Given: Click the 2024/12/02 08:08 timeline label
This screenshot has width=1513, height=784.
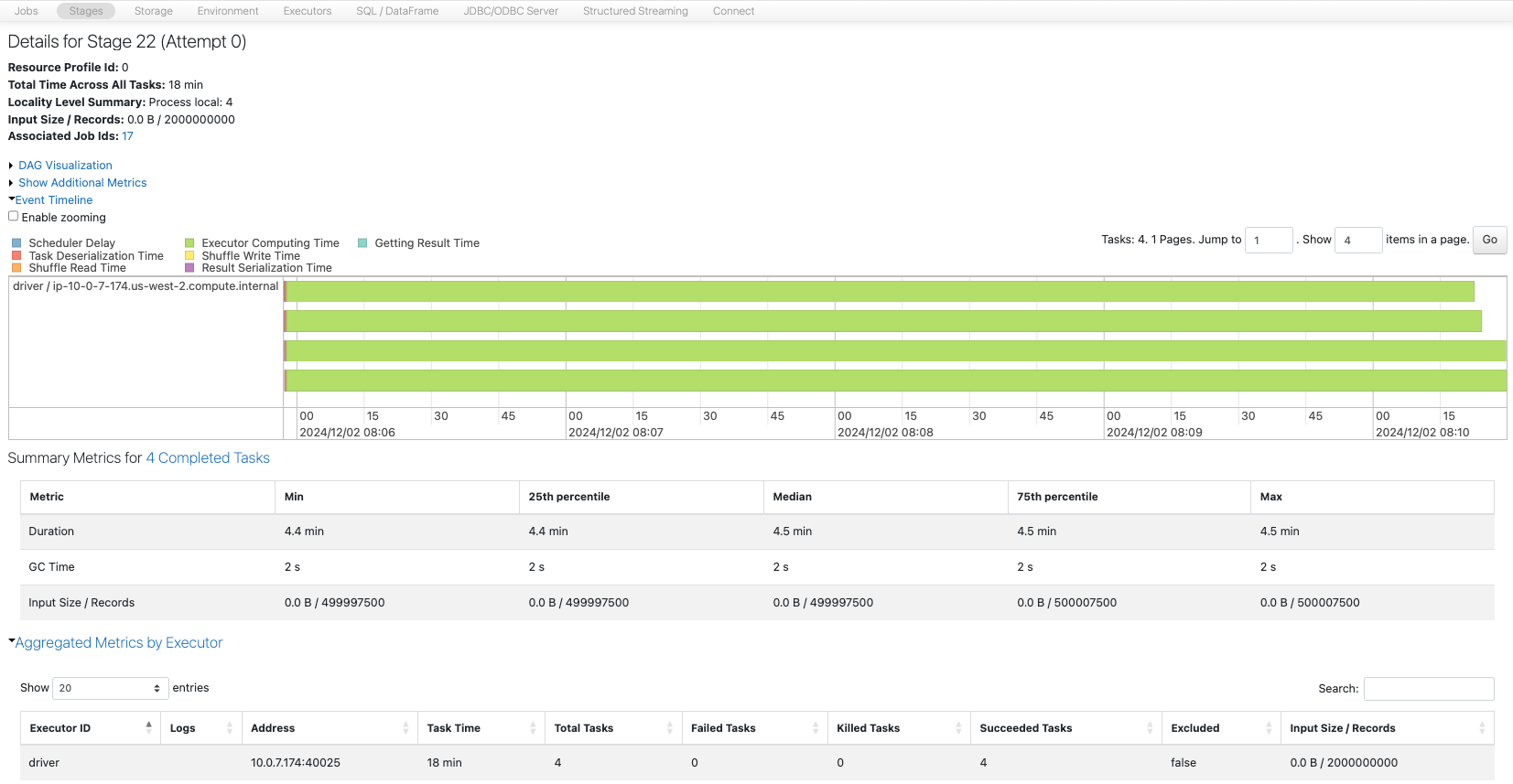Looking at the screenshot, I should pyautogui.click(x=885, y=433).
